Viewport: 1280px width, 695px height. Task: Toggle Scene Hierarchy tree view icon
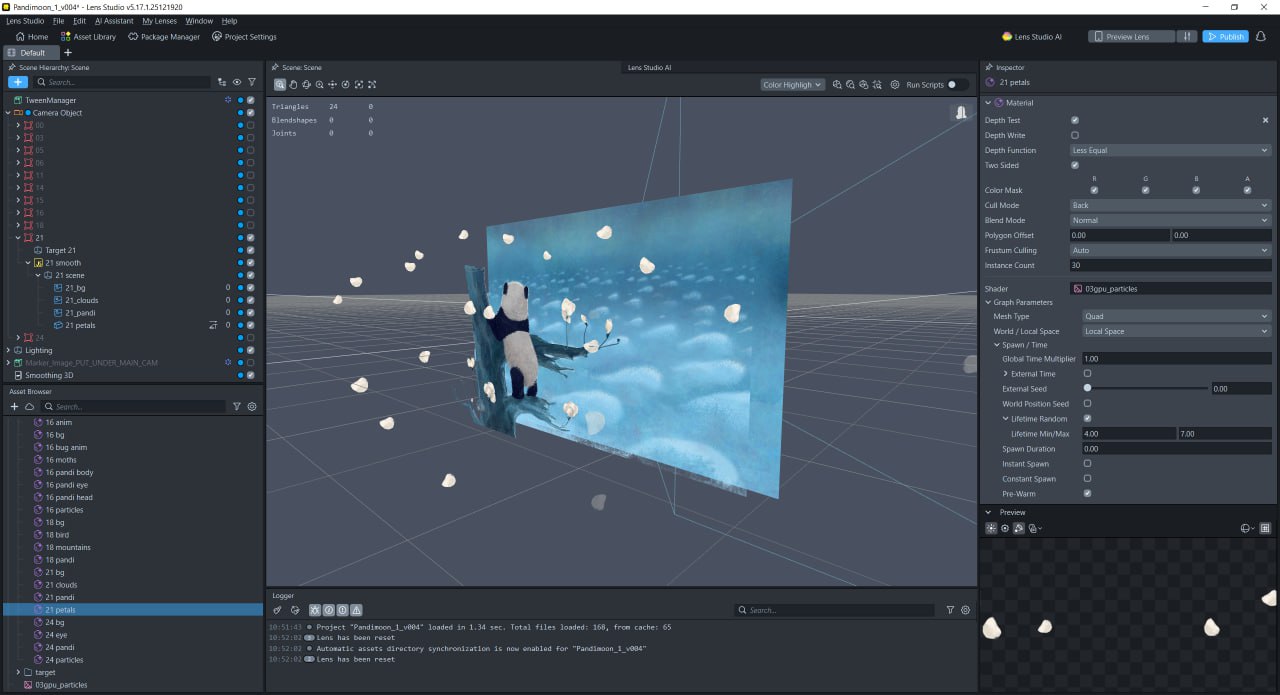221,82
